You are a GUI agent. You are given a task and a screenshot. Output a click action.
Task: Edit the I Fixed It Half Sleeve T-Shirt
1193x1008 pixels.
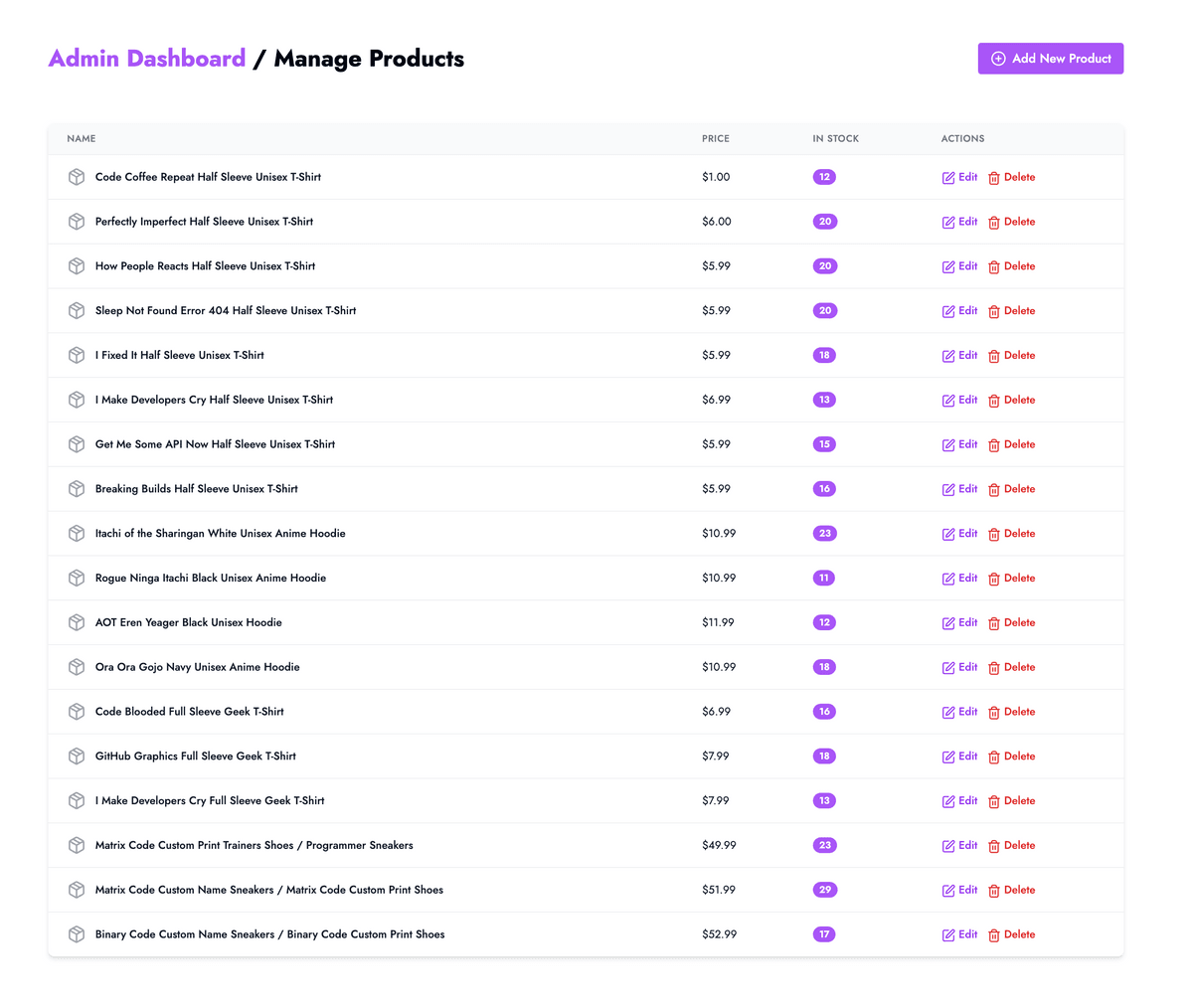[960, 355]
